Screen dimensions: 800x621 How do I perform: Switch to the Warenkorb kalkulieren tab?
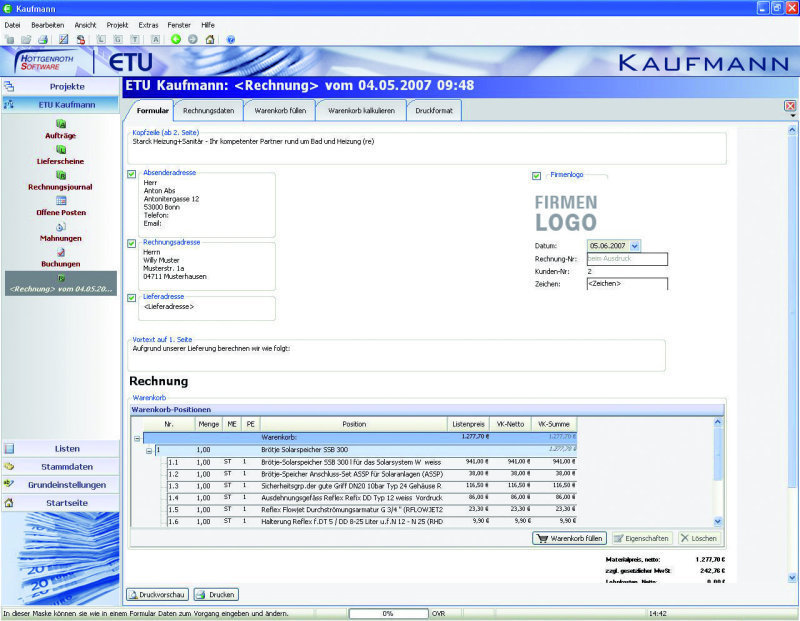pyautogui.click(x=361, y=111)
